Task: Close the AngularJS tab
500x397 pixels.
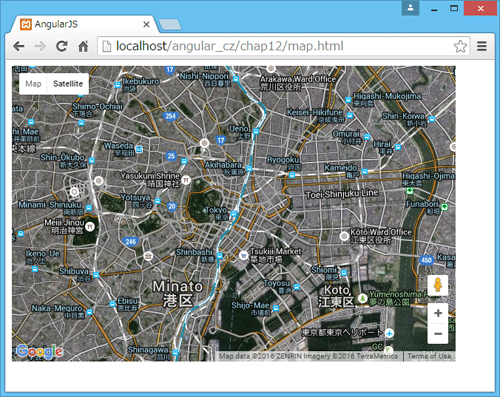Action: (x=146, y=24)
